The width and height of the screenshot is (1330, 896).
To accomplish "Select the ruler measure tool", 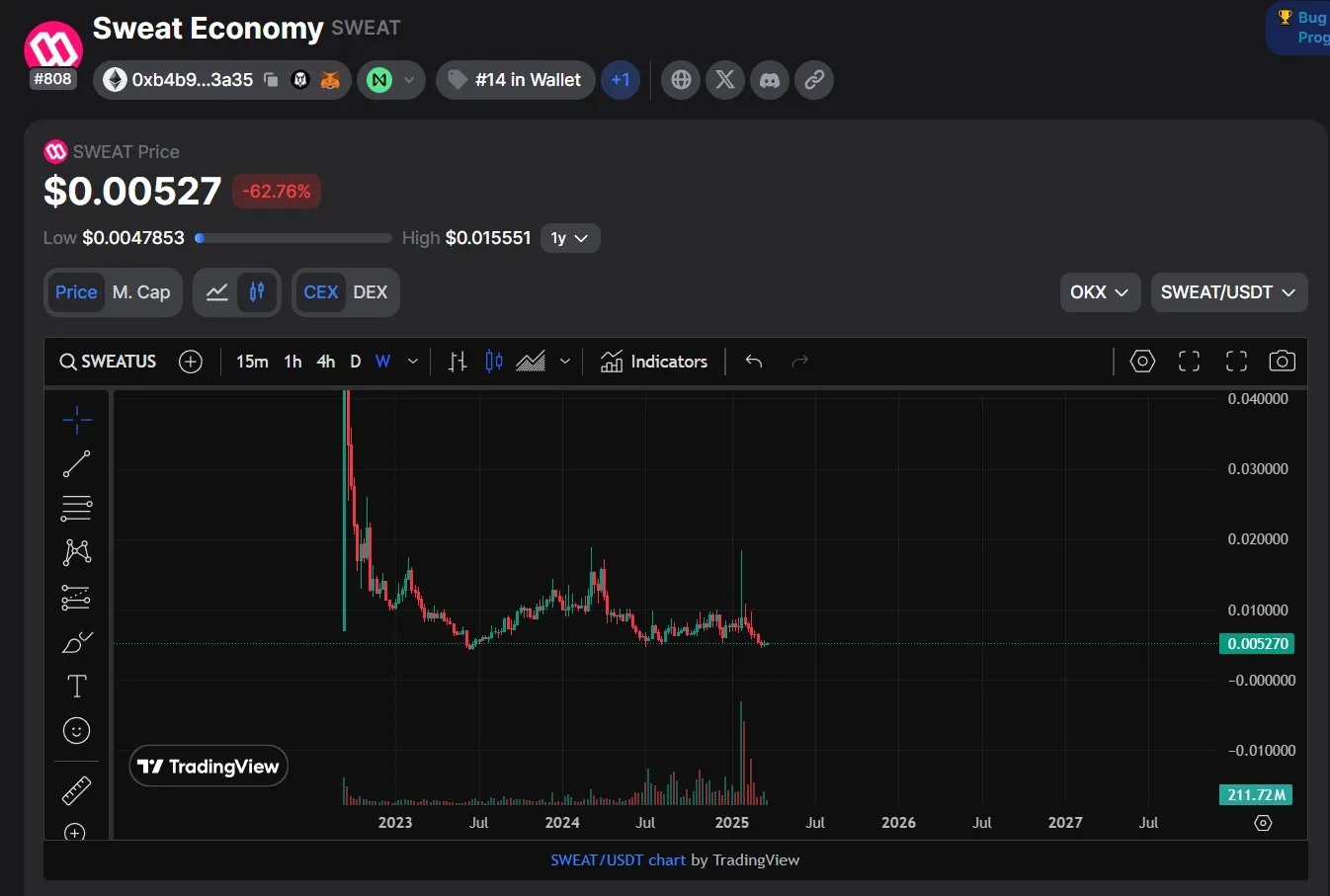I will point(76,790).
